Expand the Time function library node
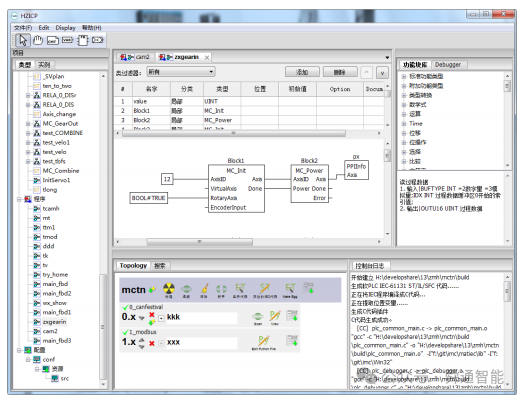 [404, 124]
